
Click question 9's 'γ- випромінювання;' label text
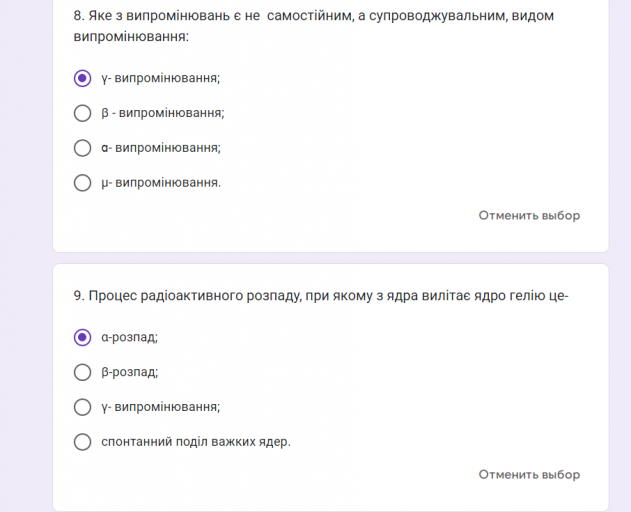click(161, 407)
